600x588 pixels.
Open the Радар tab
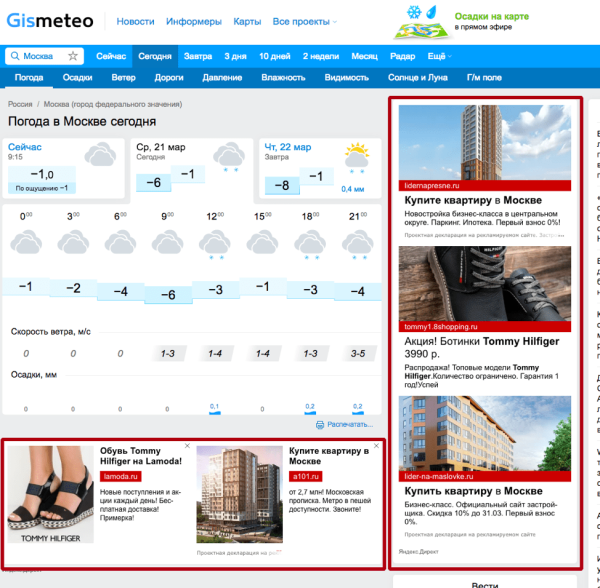(403, 56)
